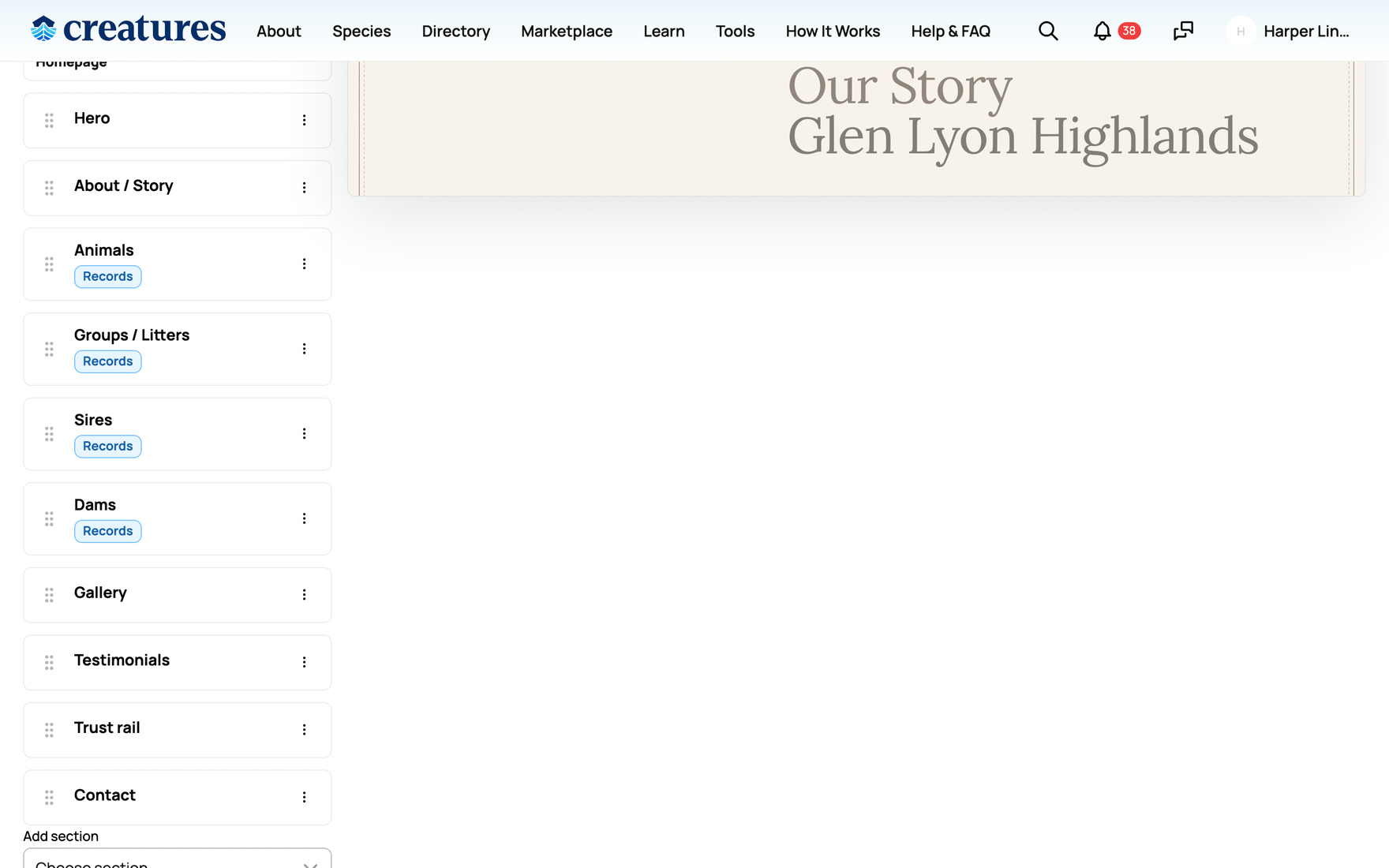This screenshot has width=1389, height=868.
Task: Select the Trust rail section label
Action: point(107,728)
